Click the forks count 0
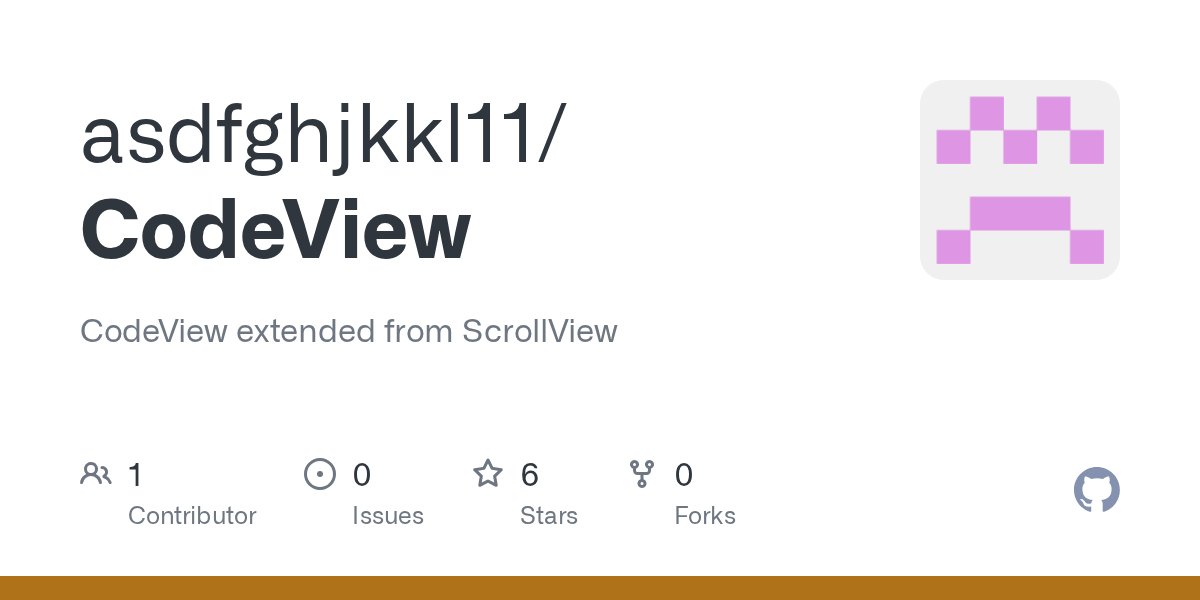 (x=684, y=474)
